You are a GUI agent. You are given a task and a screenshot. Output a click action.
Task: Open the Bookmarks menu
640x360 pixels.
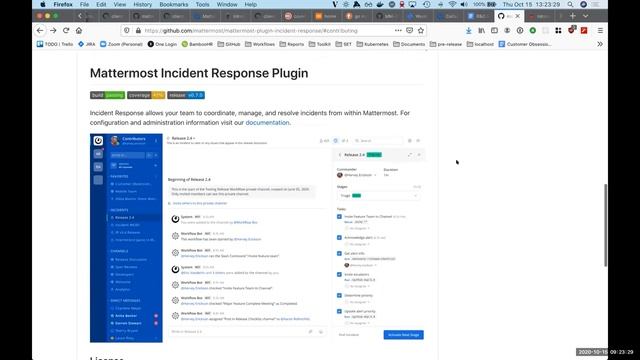174,4
